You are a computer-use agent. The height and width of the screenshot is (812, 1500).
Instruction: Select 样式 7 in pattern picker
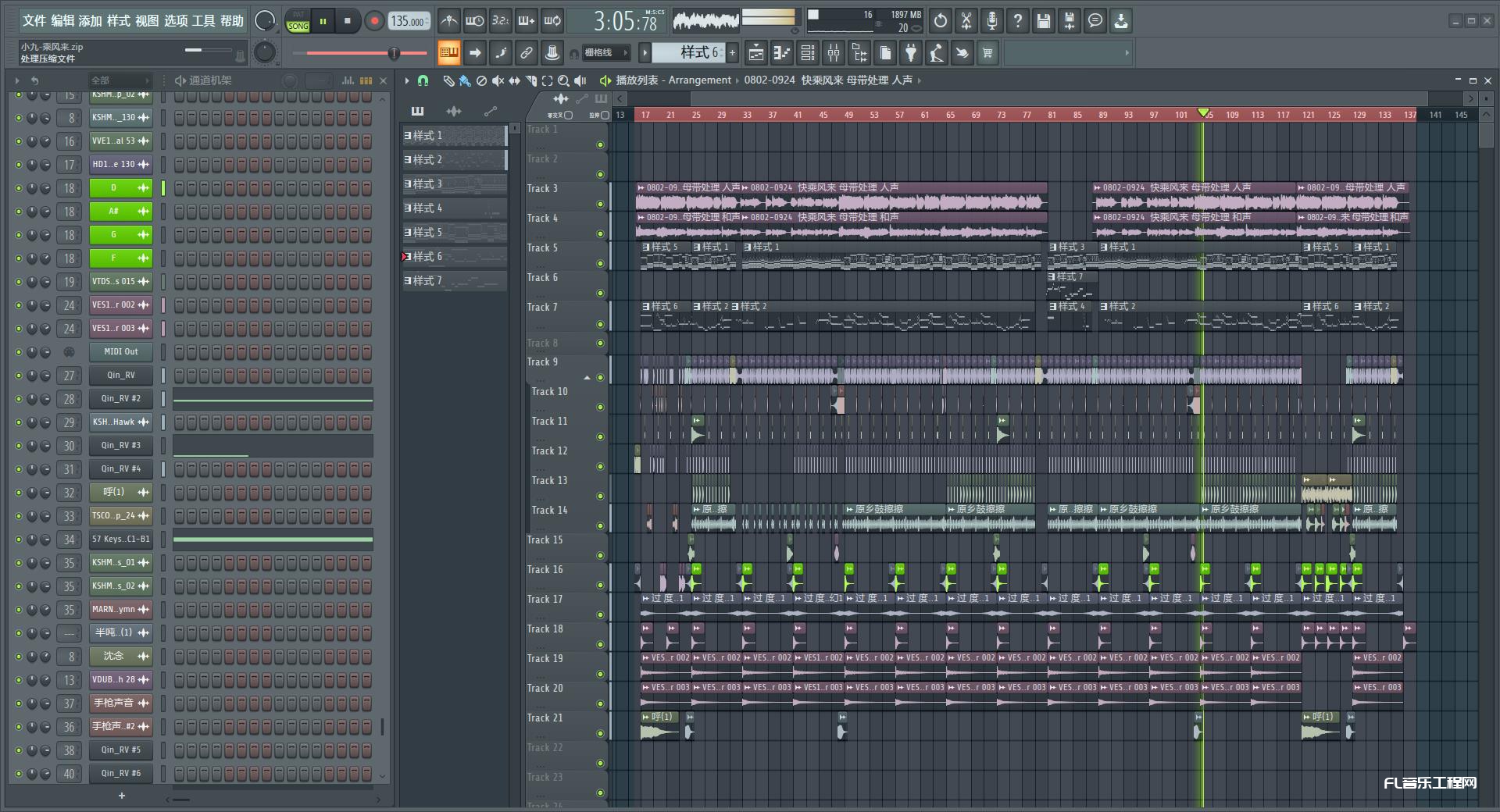pyautogui.click(x=455, y=281)
